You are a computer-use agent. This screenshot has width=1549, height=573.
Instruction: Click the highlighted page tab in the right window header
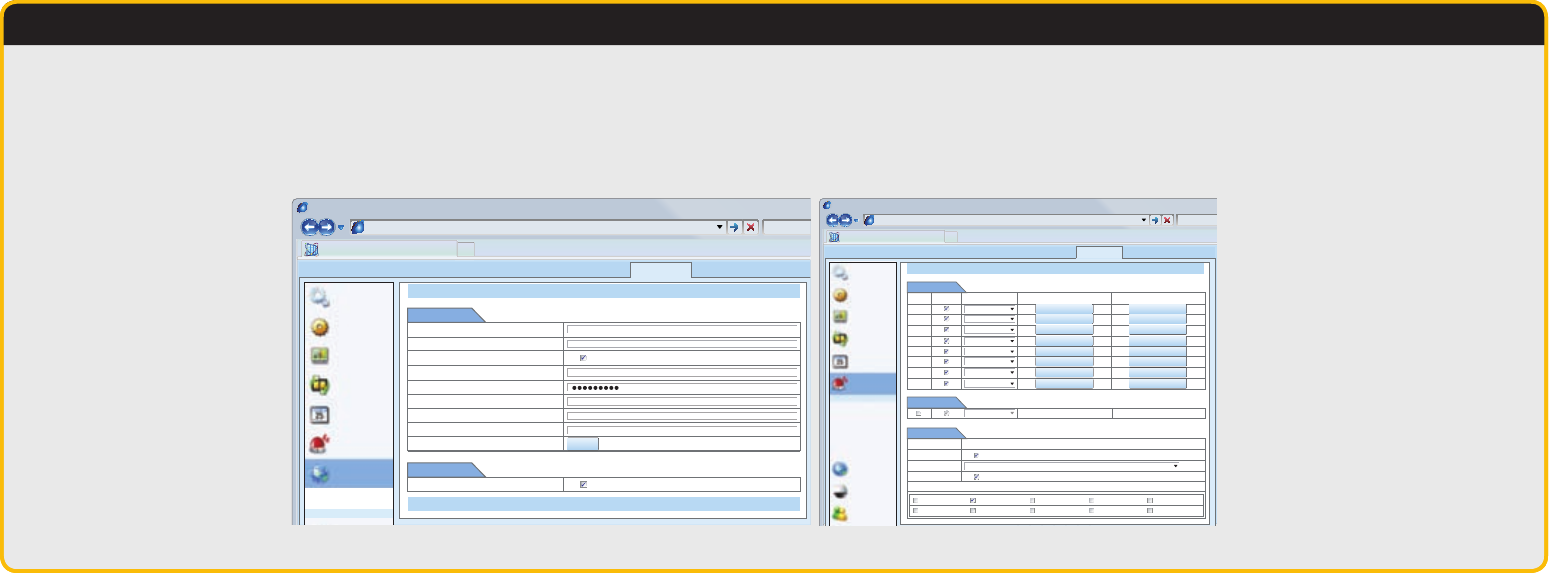click(x=1099, y=252)
